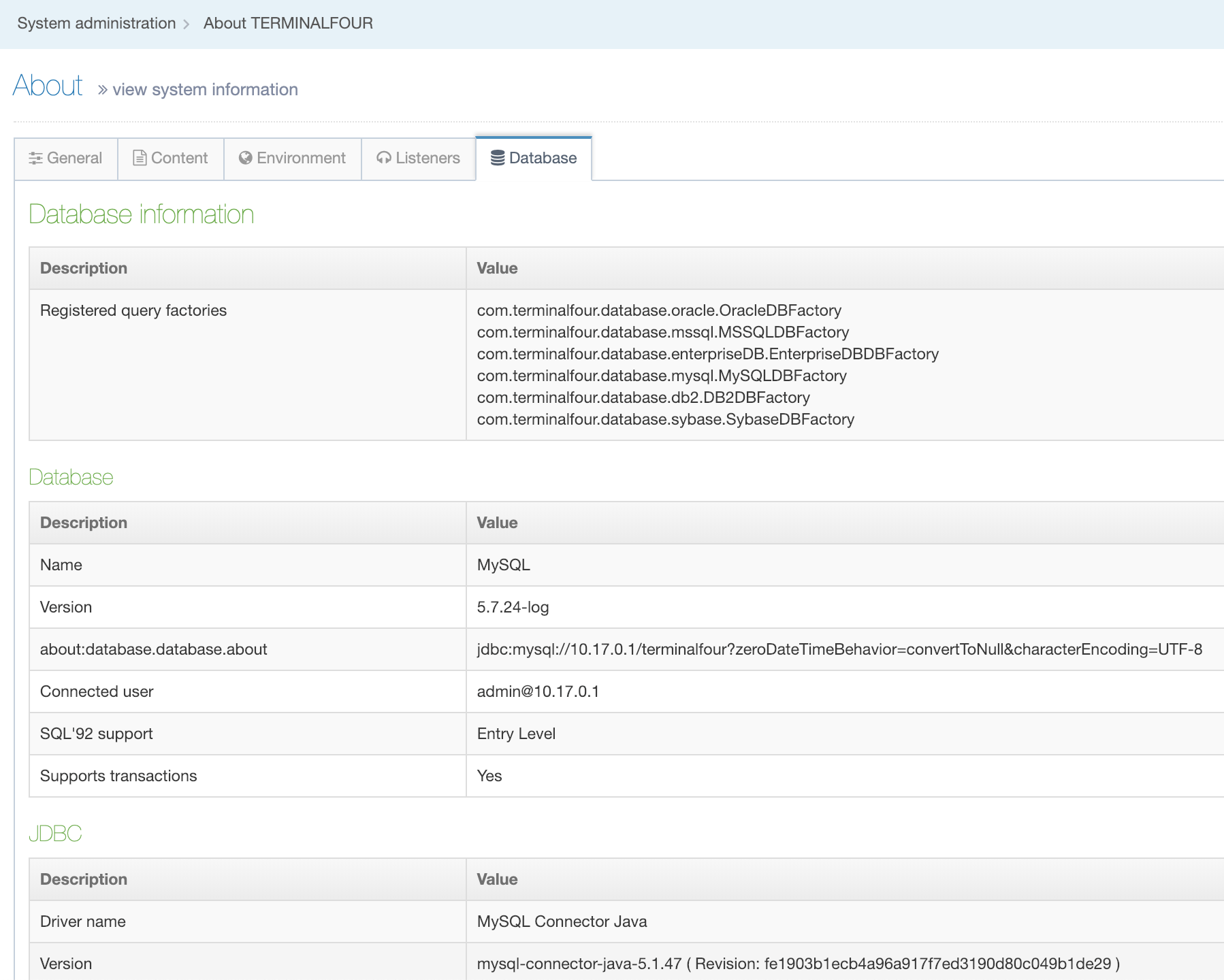Click About TERMINALFOUR in breadcrumb
Image resolution: width=1224 pixels, height=980 pixels.
[x=288, y=23]
